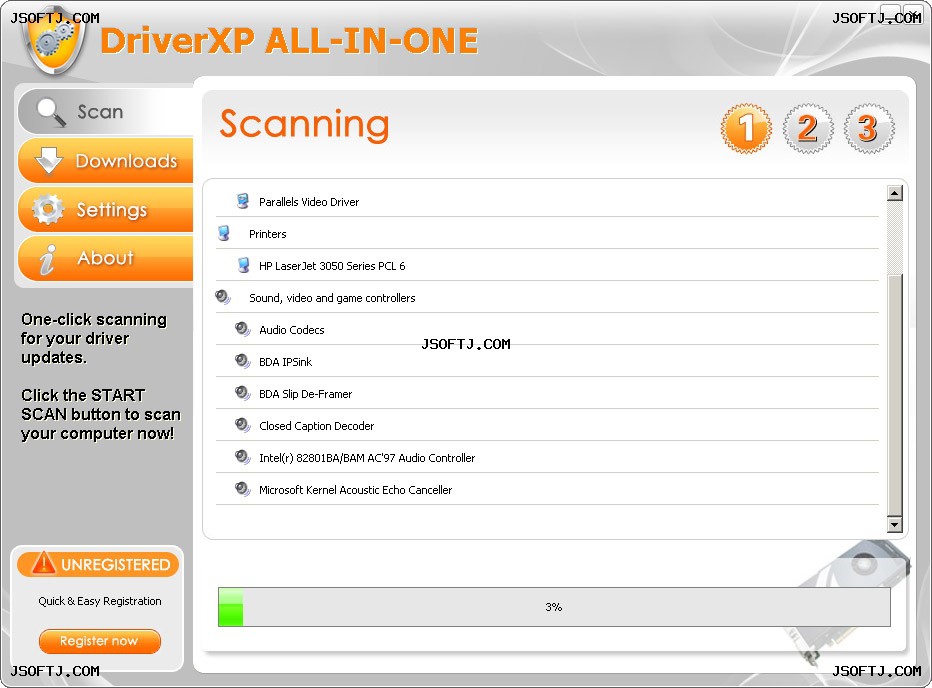
Task: Click the Scanning heading text
Action: point(304,125)
